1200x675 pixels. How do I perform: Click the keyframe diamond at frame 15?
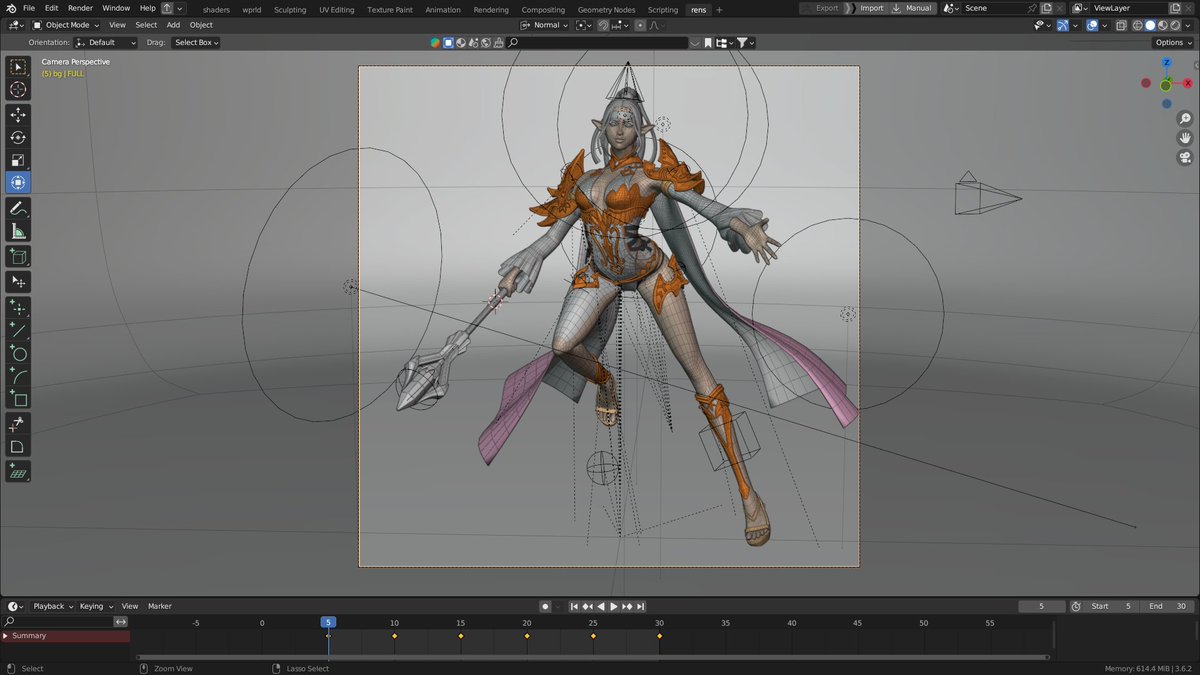(x=461, y=636)
